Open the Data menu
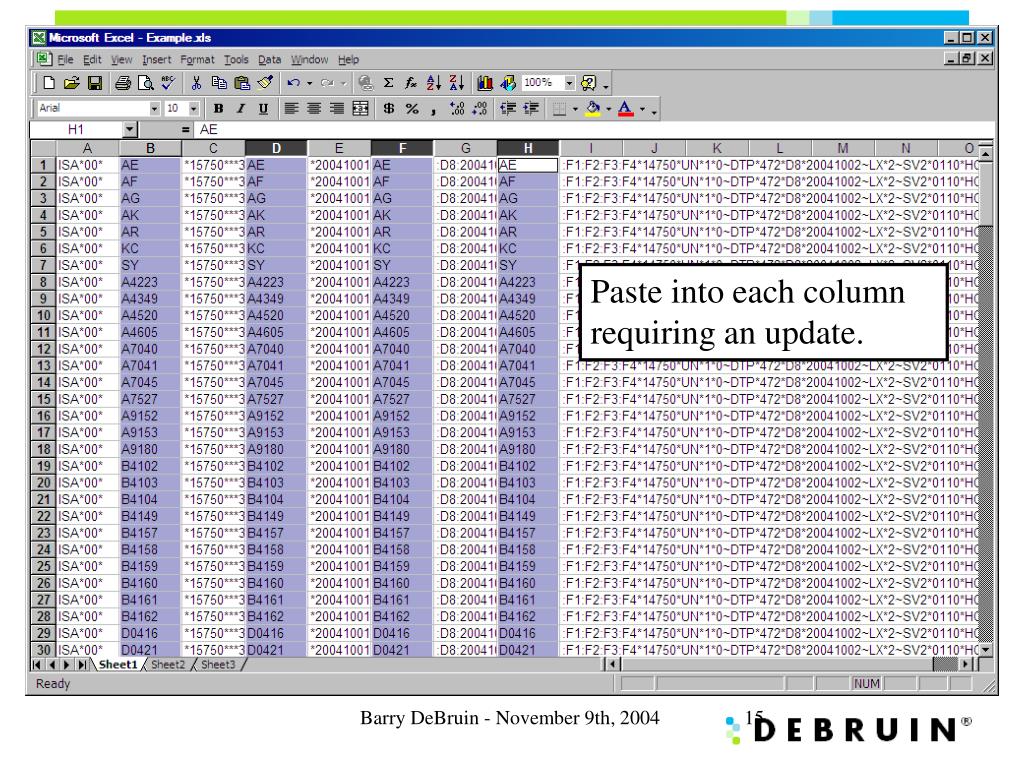This screenshot has width=1024, height=768. 269,59
